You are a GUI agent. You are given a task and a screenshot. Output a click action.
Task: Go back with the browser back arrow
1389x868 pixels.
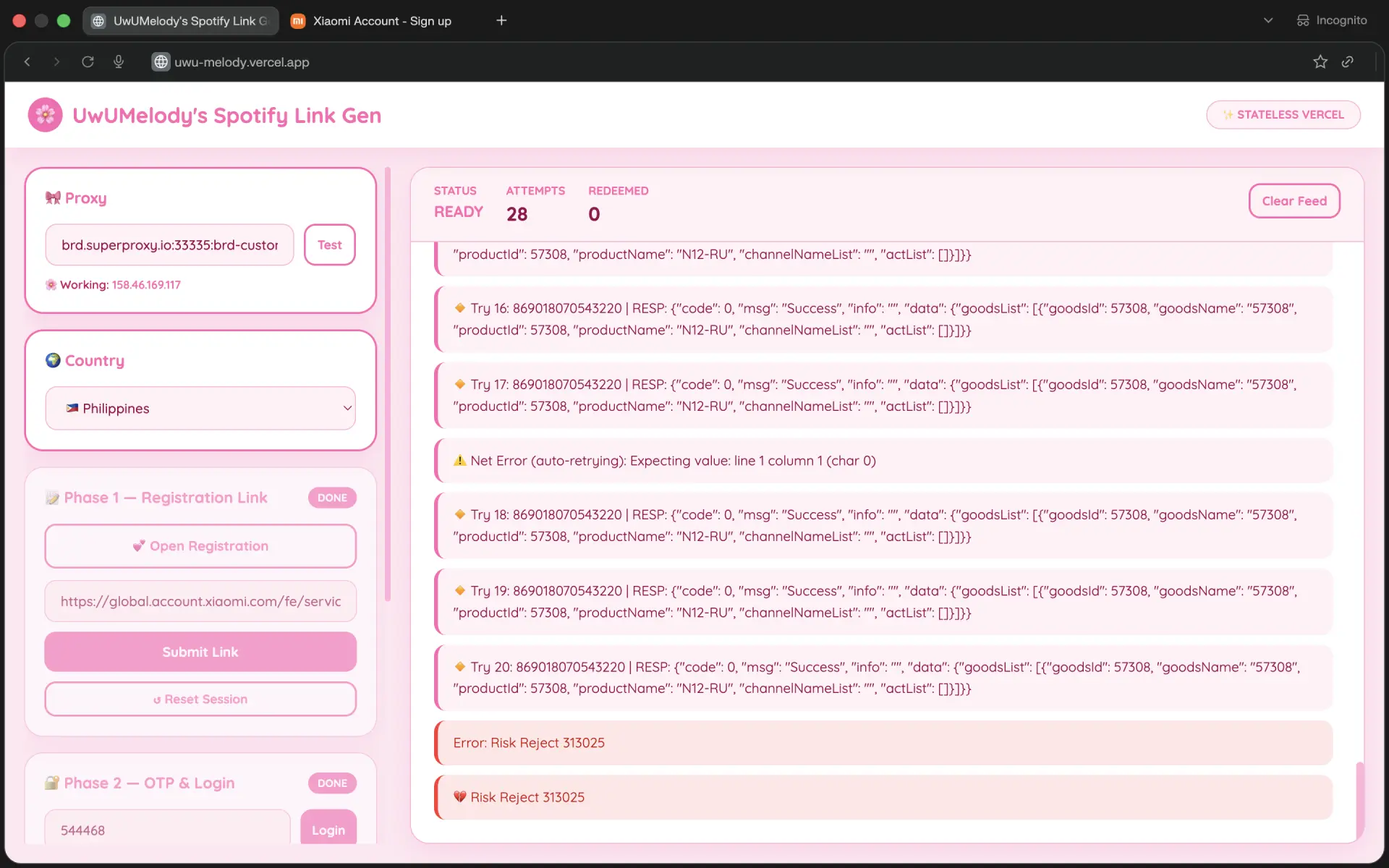27,62
